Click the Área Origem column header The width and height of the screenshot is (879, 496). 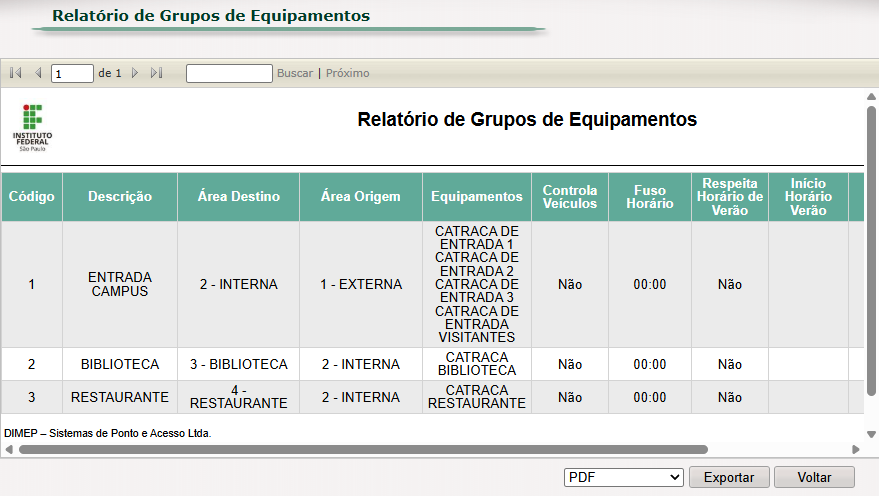[x=361, y=197]
